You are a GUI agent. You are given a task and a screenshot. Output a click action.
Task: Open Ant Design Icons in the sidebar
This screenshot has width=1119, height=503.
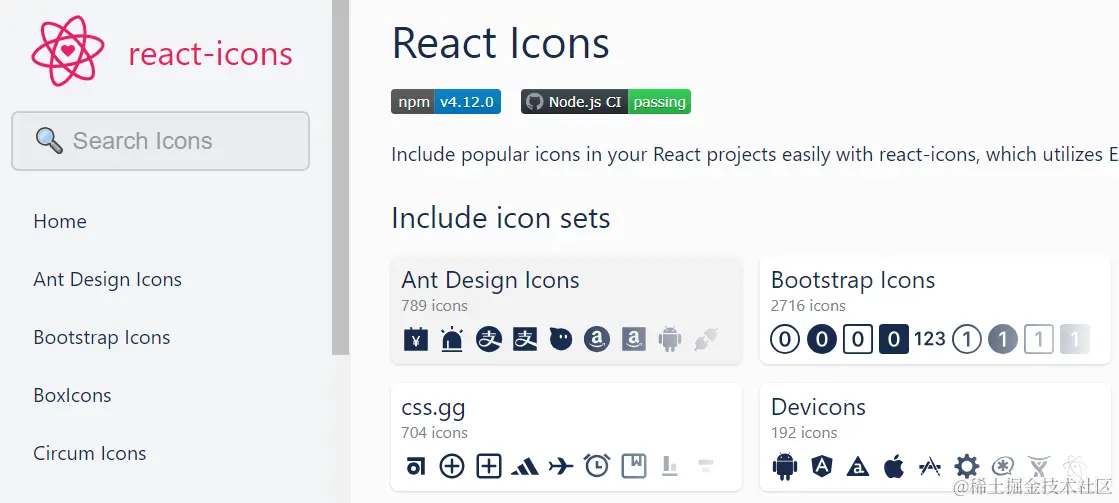(108, 279)
